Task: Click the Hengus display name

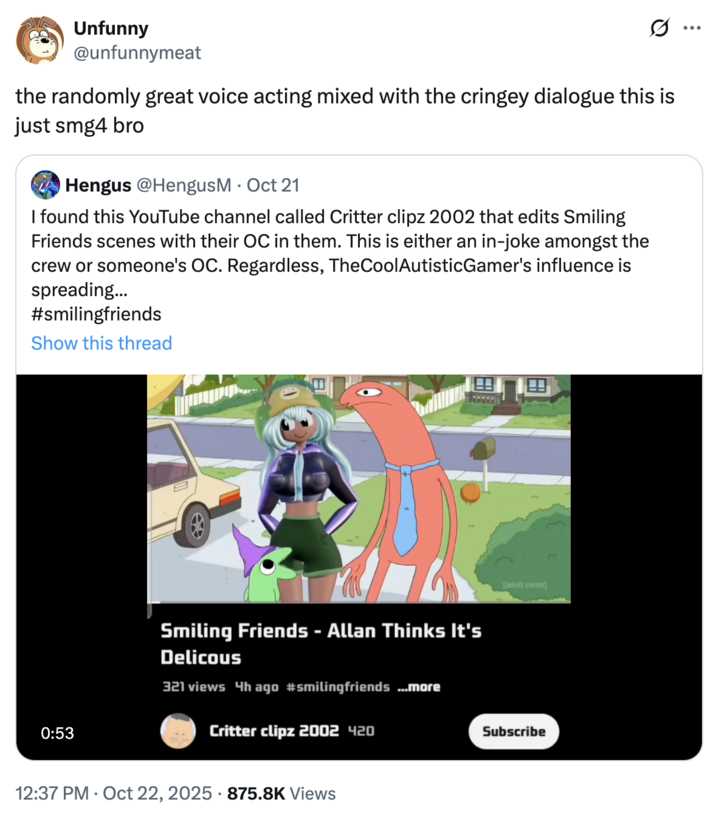Action: point(98,185)
